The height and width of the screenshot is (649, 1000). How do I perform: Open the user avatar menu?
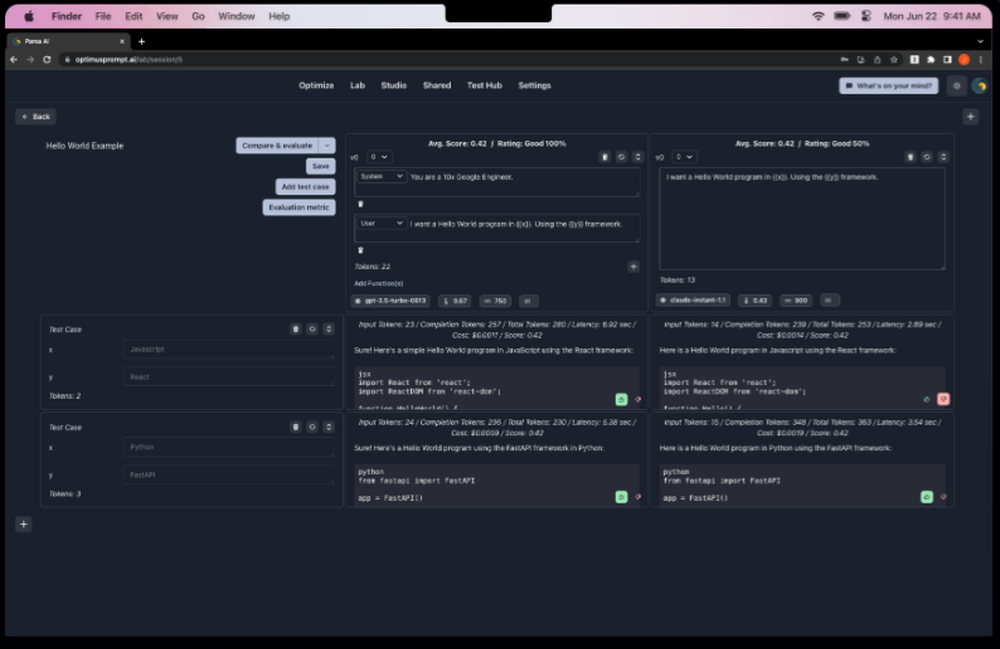tap(980, 85)
